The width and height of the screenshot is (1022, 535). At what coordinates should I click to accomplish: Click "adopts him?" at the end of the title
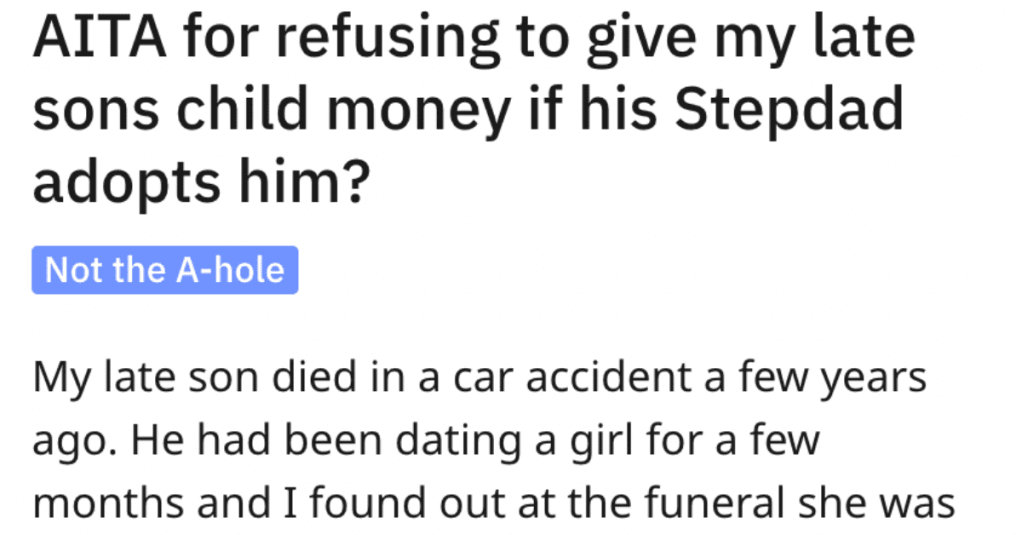201,181
